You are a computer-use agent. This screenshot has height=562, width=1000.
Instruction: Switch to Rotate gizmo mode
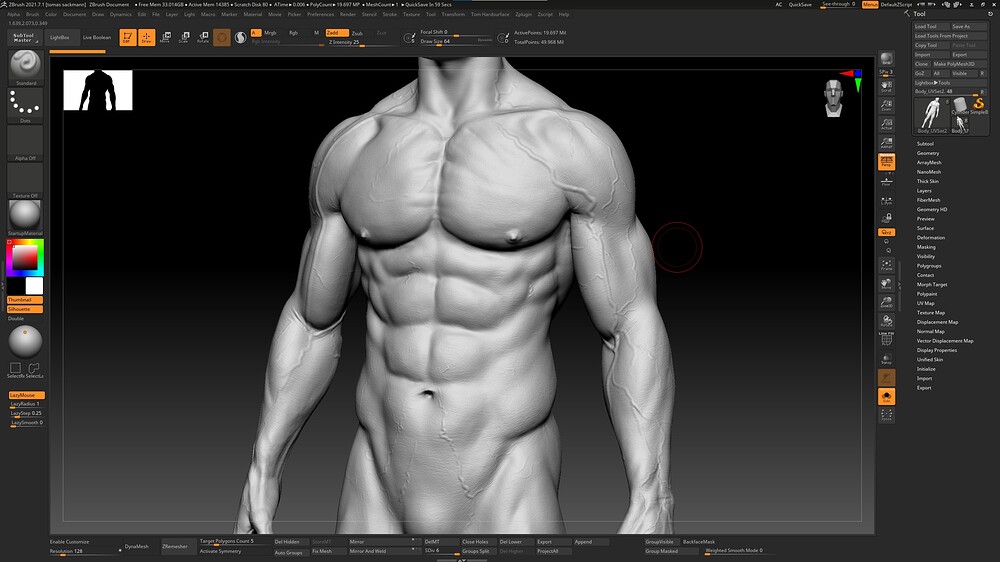coord(203,38)
